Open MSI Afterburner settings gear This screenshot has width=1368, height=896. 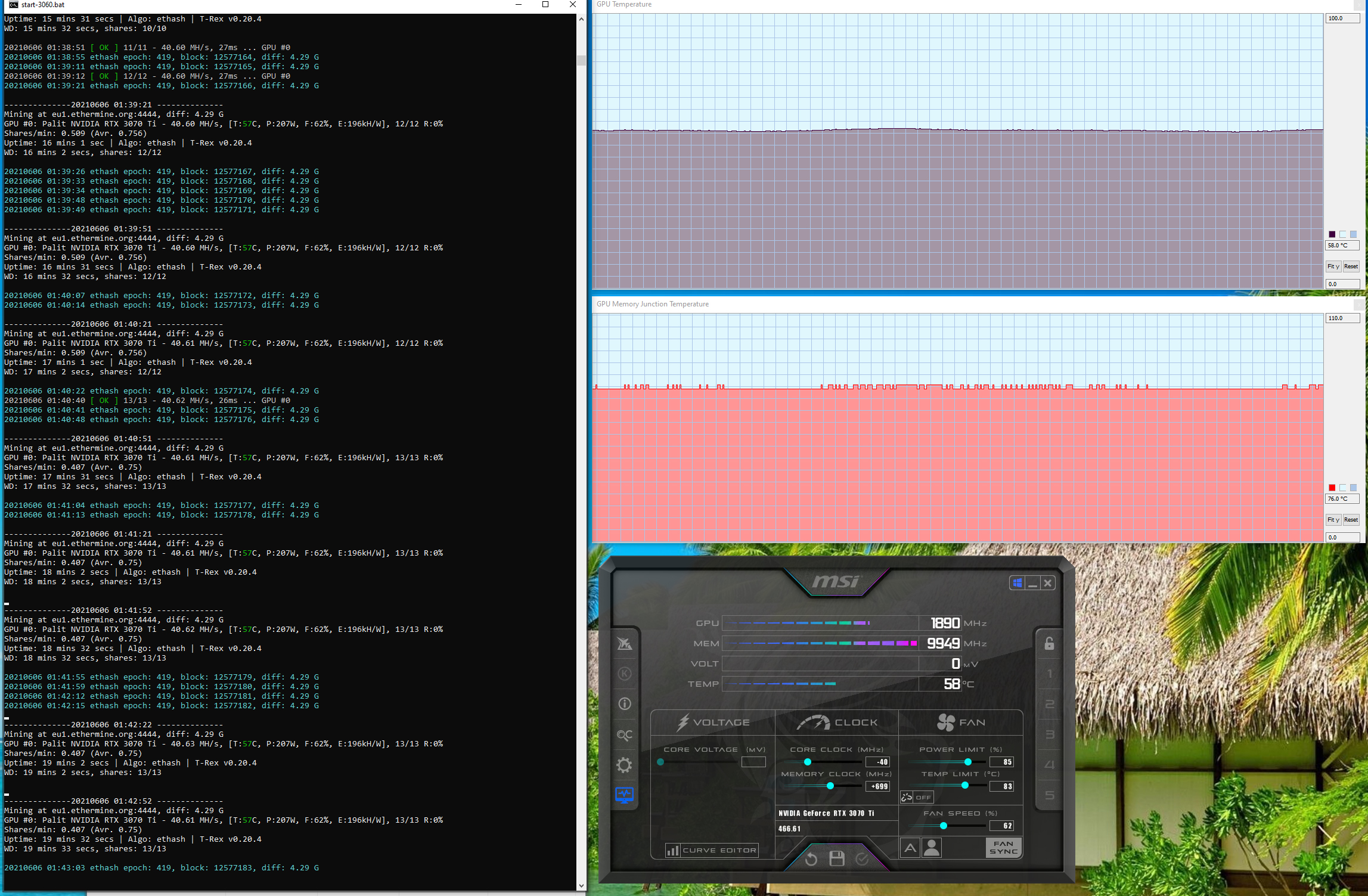pyautogui.click(x=624, y=765)
